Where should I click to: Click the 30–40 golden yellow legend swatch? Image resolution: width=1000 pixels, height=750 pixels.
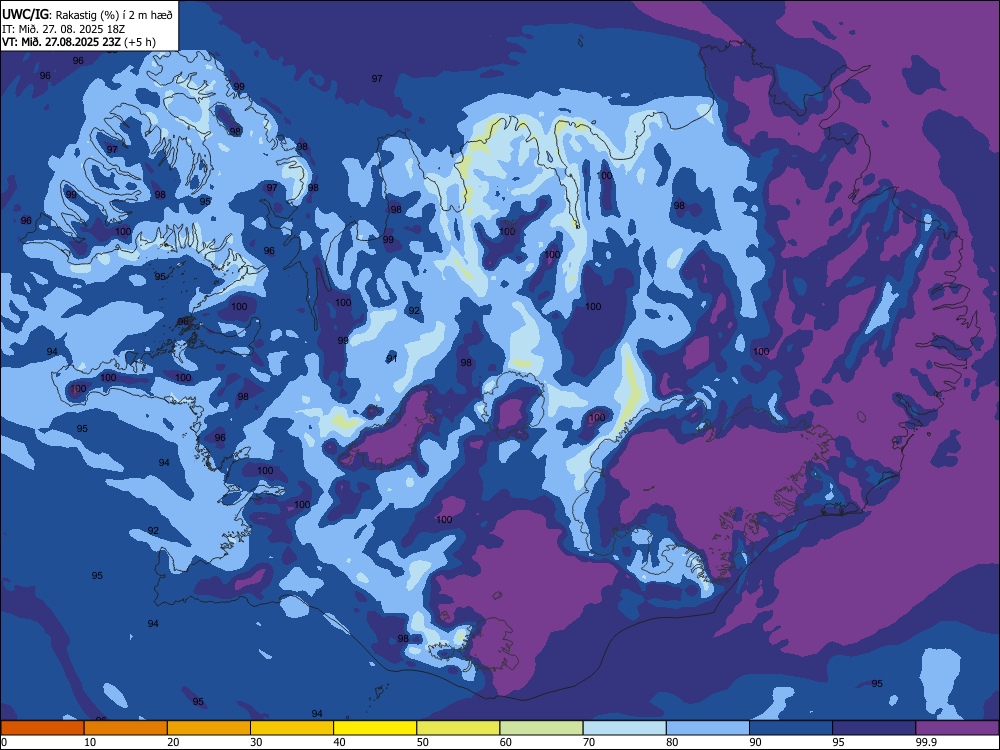pos(292,728)
